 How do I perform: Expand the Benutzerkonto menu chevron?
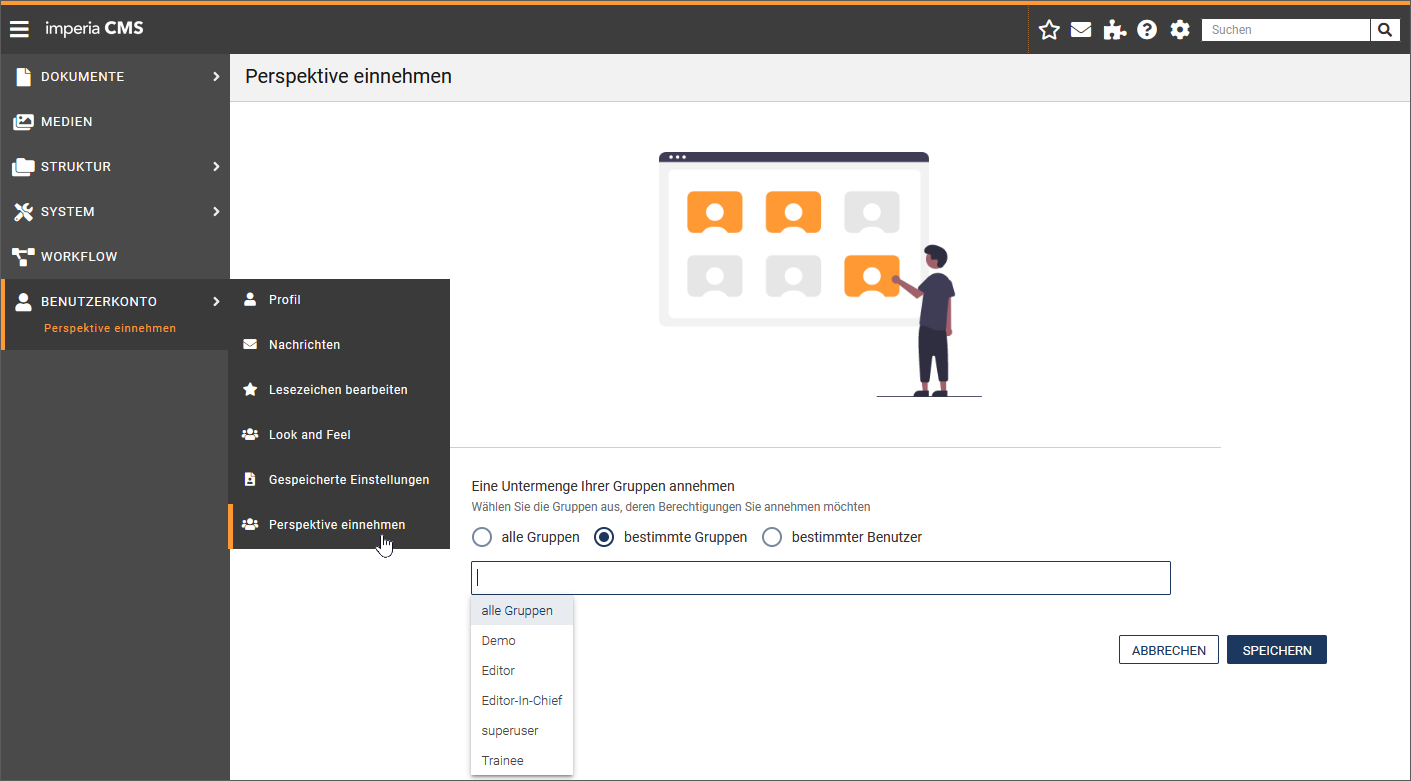point(216,302)
